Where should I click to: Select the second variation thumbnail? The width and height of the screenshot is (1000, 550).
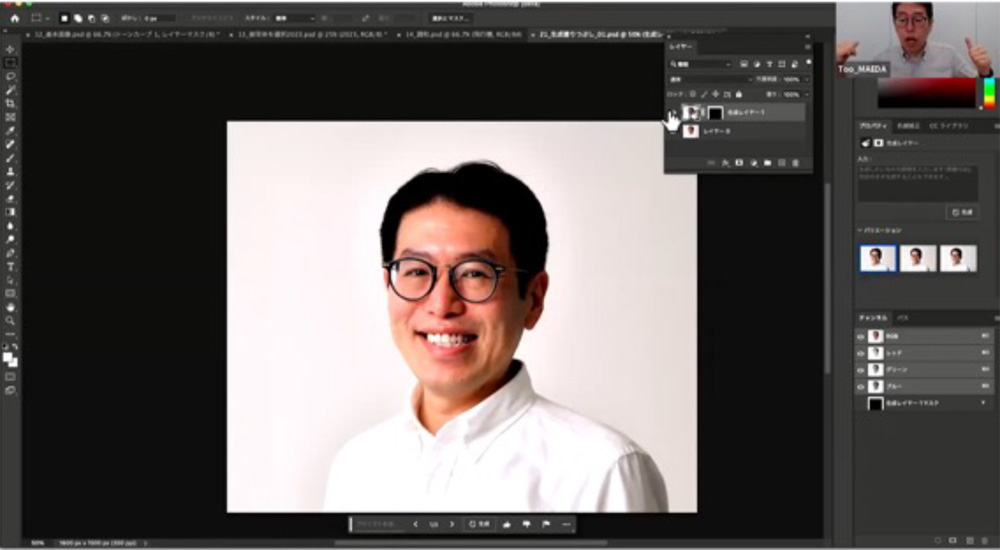coord(918,258)
